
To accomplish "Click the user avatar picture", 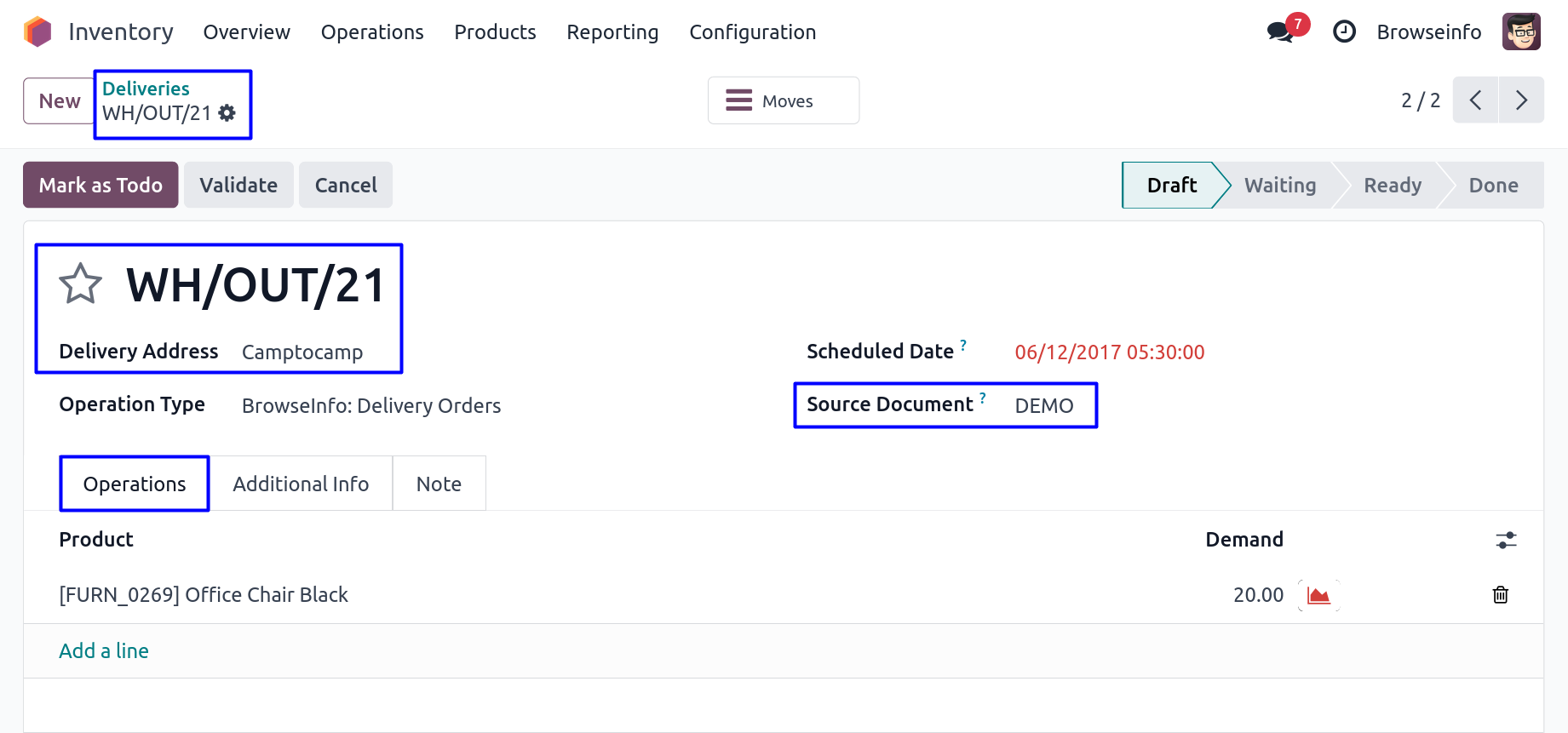I will [x=1521, y=32].
